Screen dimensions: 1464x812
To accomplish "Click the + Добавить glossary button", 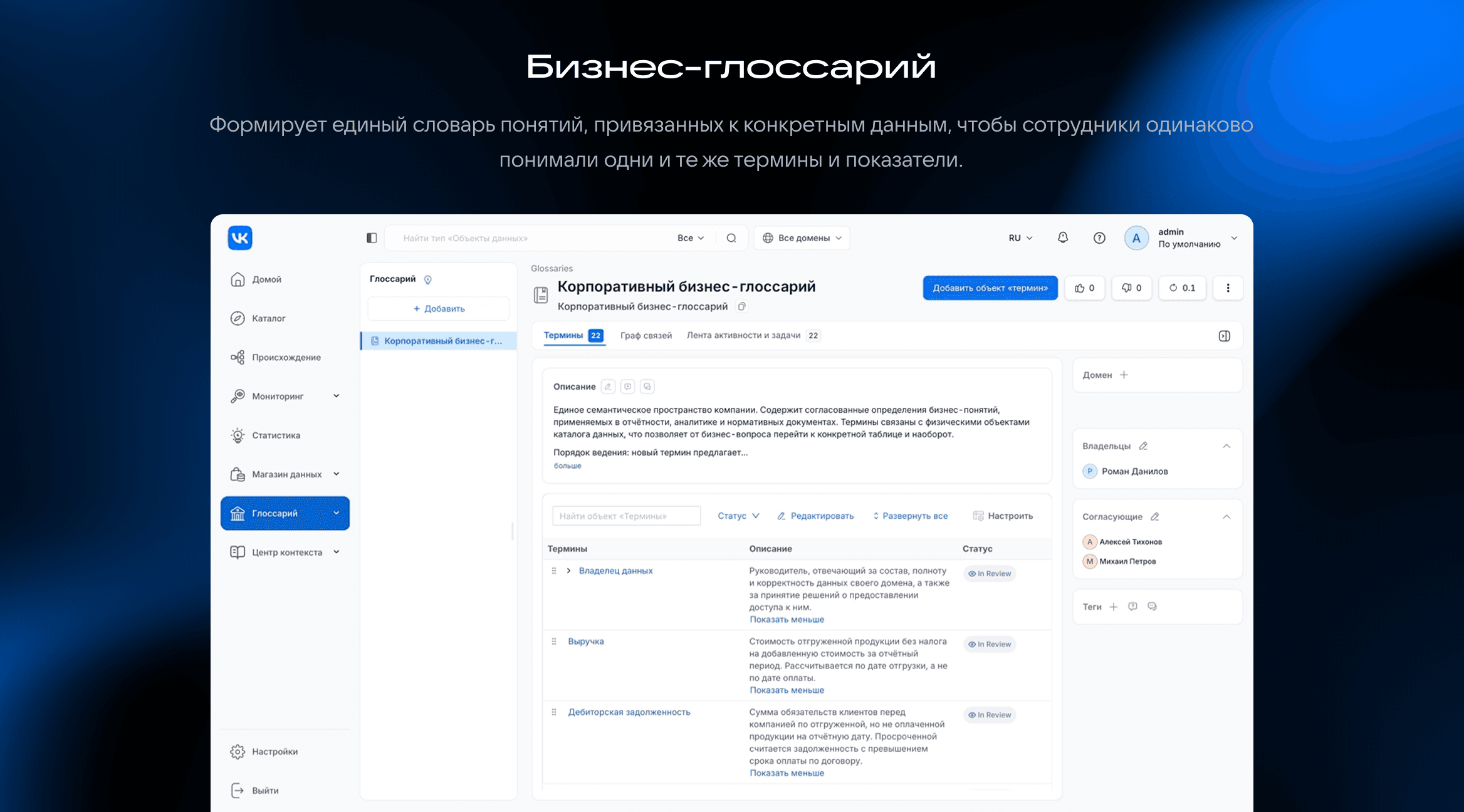I will 439,309.
